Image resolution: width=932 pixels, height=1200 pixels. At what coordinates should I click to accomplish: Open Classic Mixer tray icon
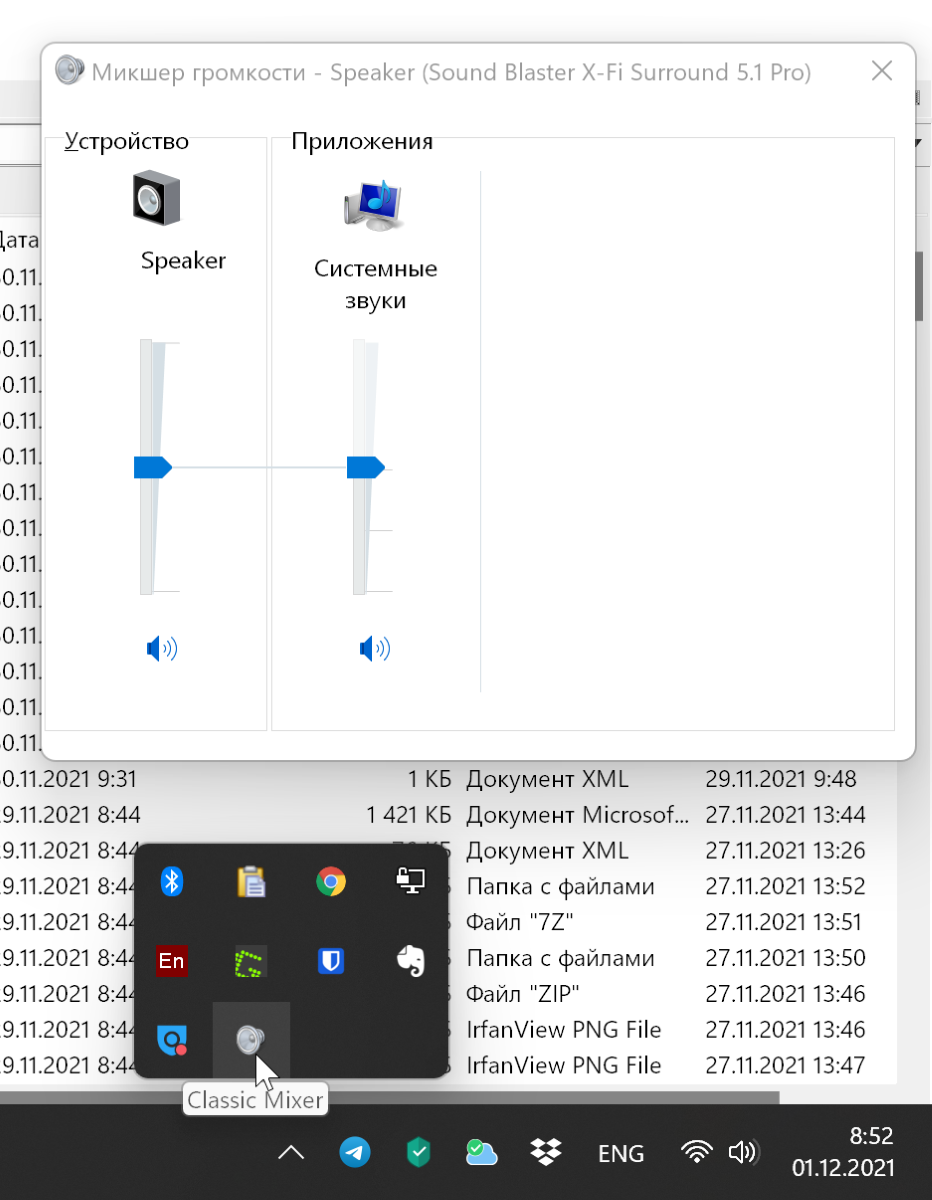[x=251, y=1041]
